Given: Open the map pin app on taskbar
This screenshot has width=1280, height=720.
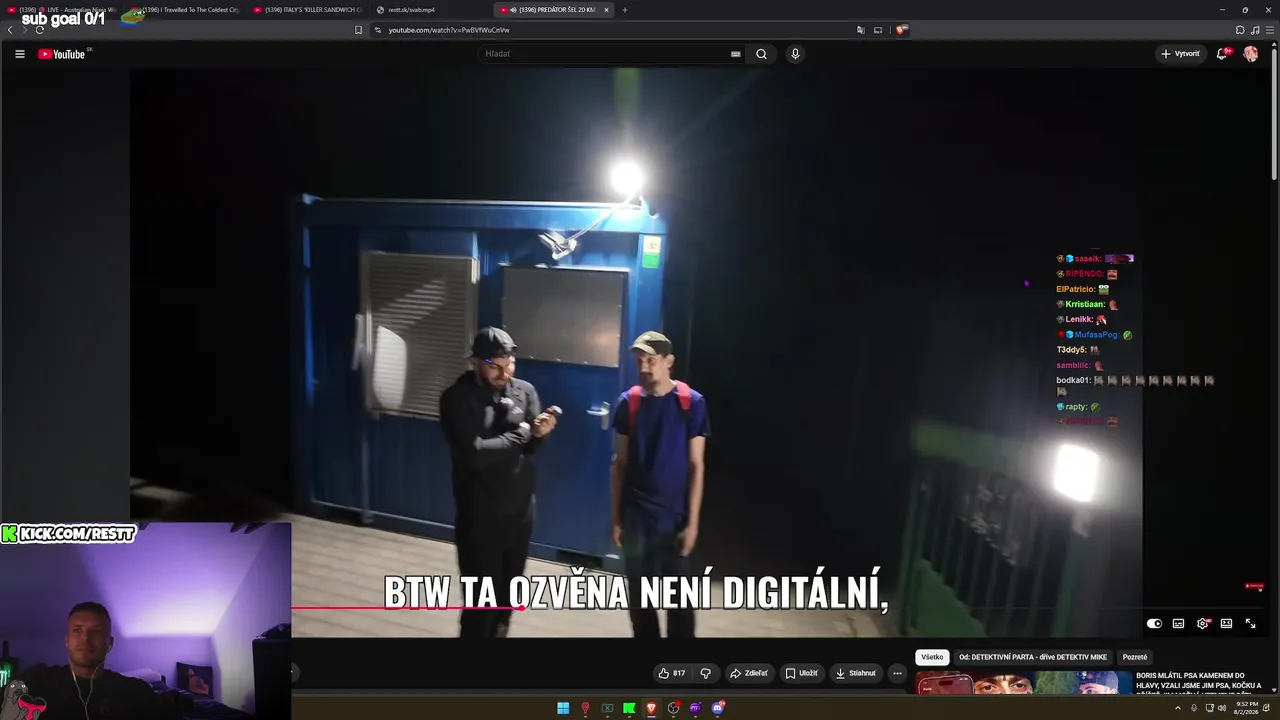Looking at the screenshot, I should click(x=585, y=708).
